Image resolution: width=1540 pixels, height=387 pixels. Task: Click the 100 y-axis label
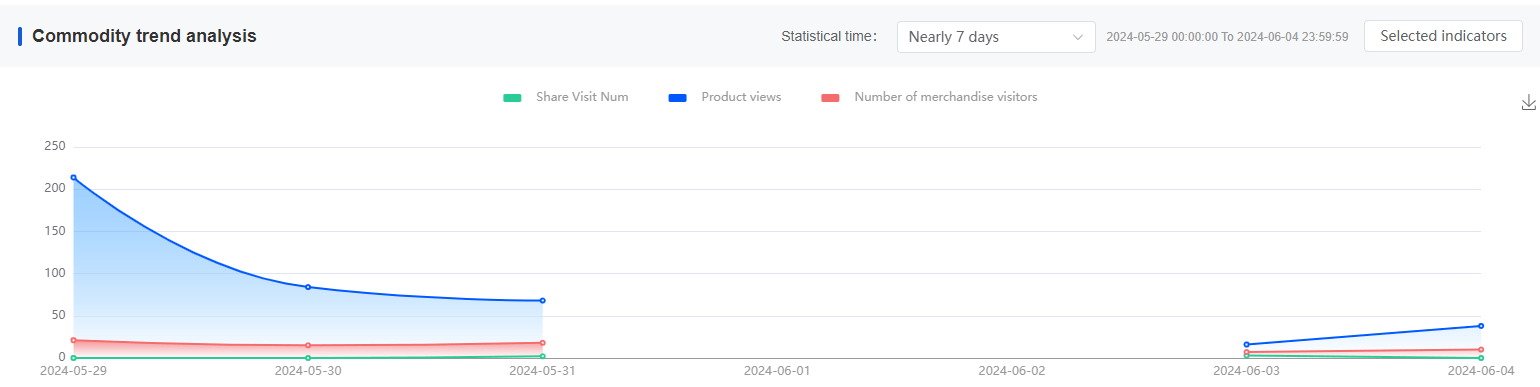55,273
